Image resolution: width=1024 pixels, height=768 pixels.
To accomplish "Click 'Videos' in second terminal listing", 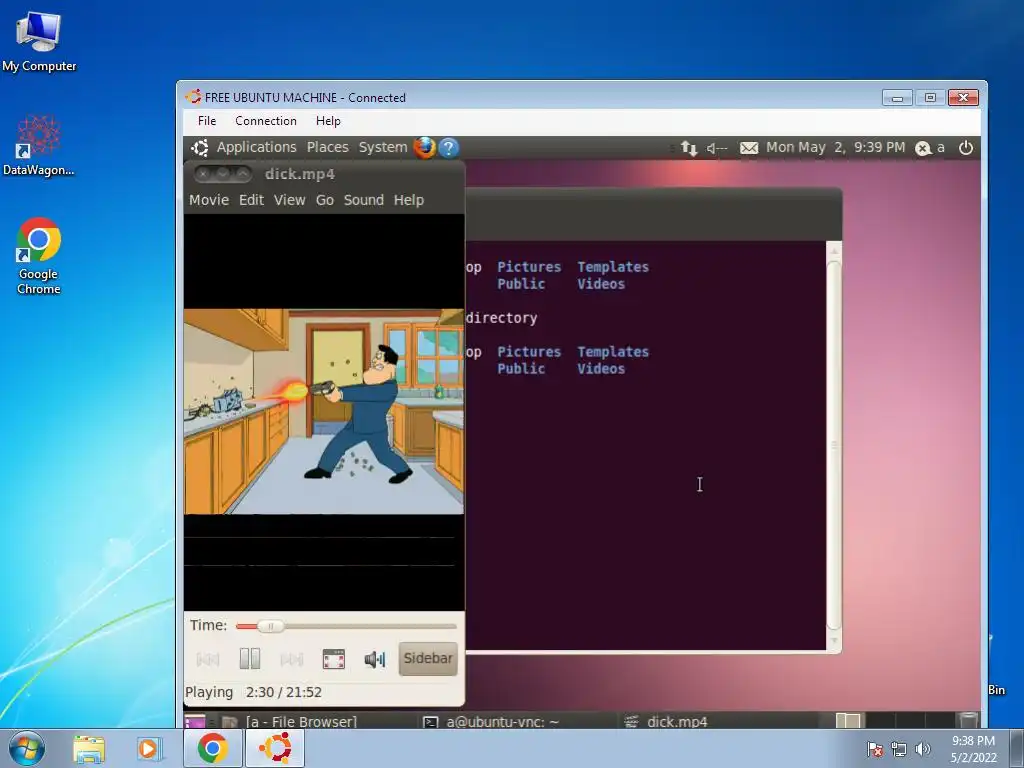I will tap(601, 368).
